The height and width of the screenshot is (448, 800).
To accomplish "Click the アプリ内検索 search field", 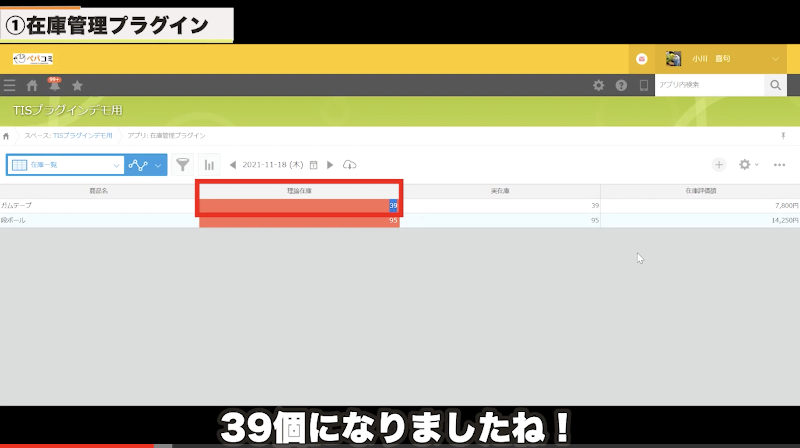I will pyautogui.click(x=708, y=86).
